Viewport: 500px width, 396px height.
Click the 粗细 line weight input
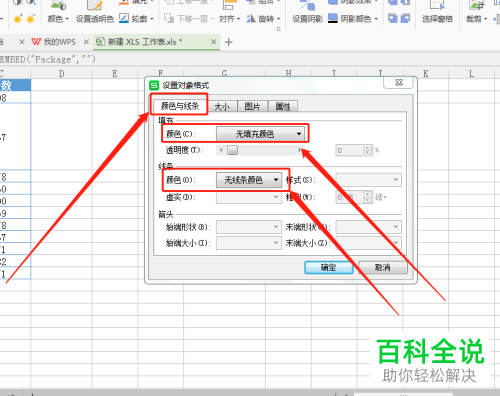[x=349, y=197]
